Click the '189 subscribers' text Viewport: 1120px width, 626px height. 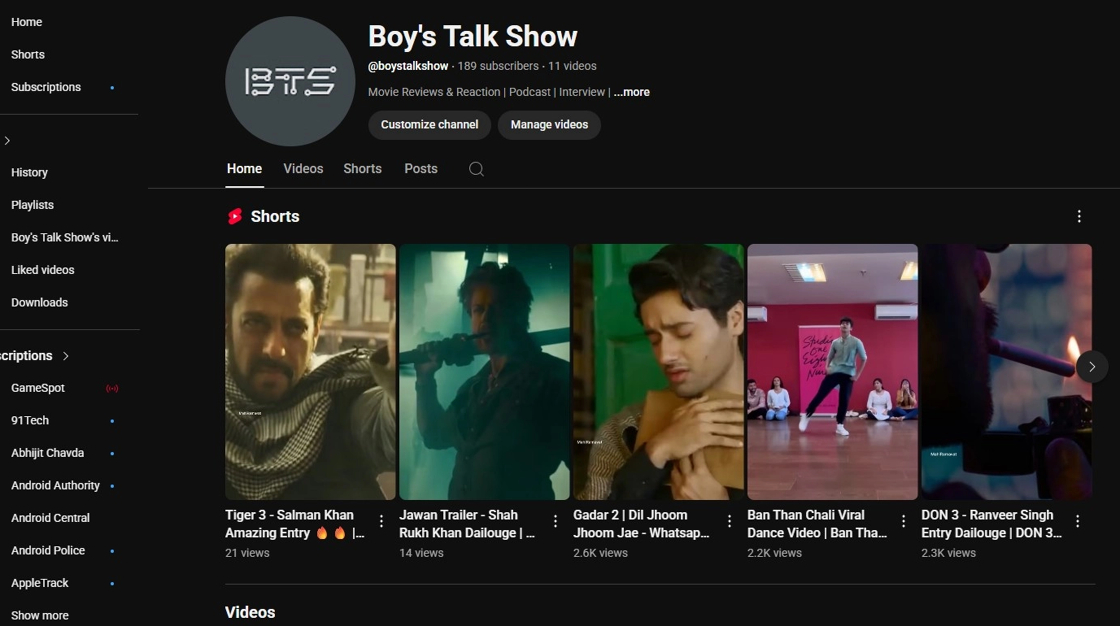click(498, 66)
